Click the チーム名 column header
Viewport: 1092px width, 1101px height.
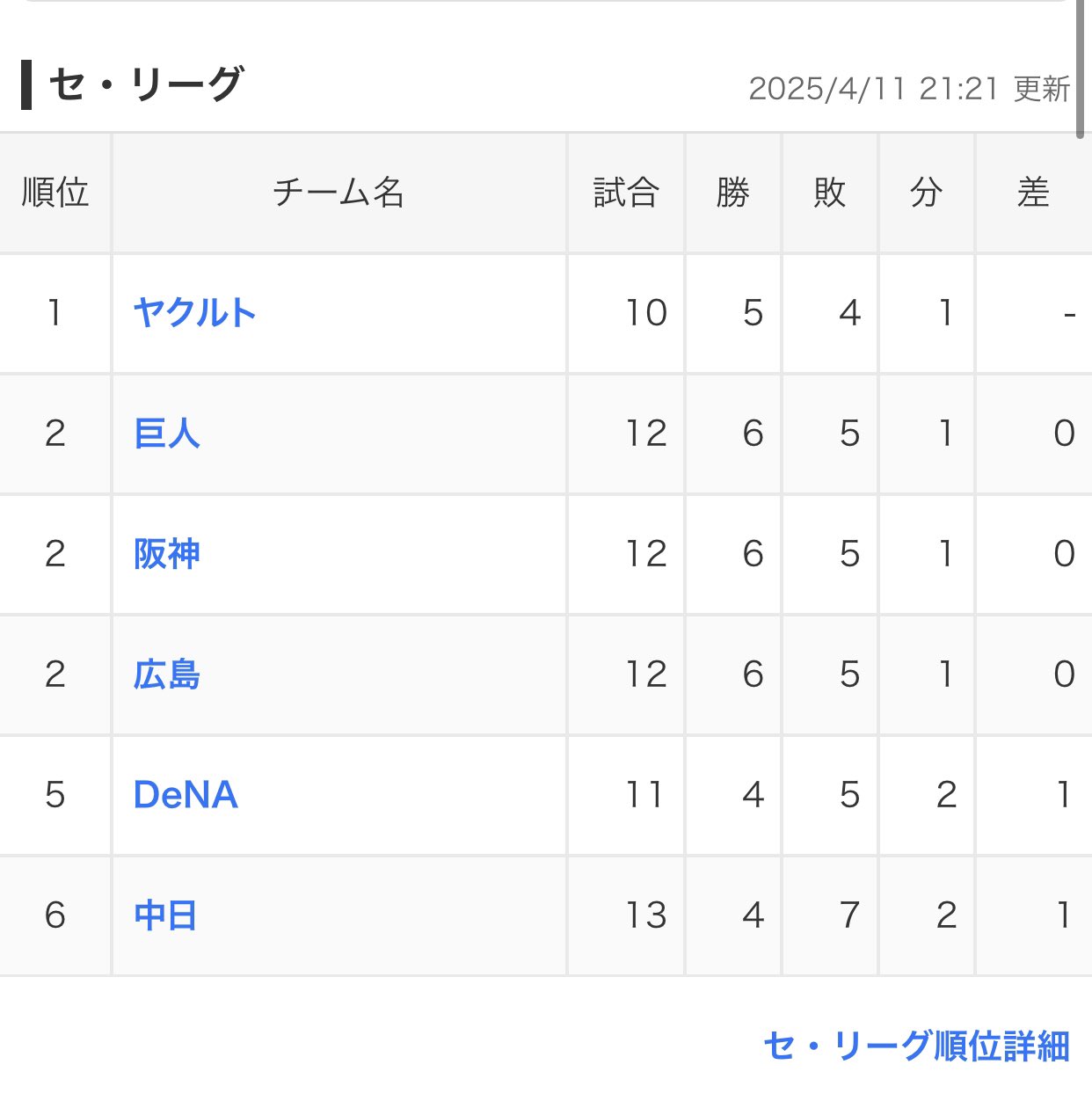point(339,193)
